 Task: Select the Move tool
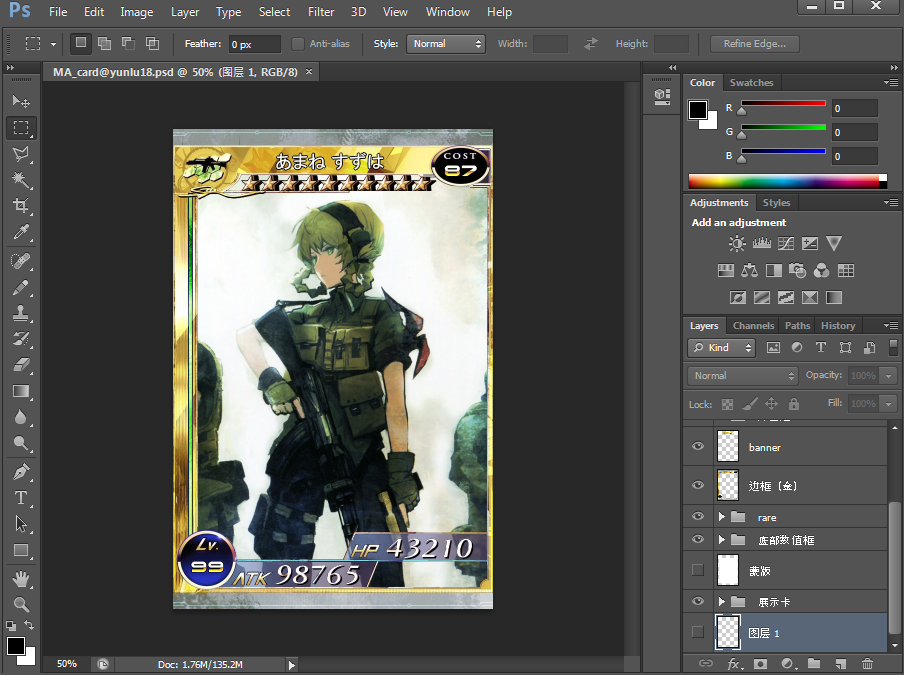pos(21,101)
